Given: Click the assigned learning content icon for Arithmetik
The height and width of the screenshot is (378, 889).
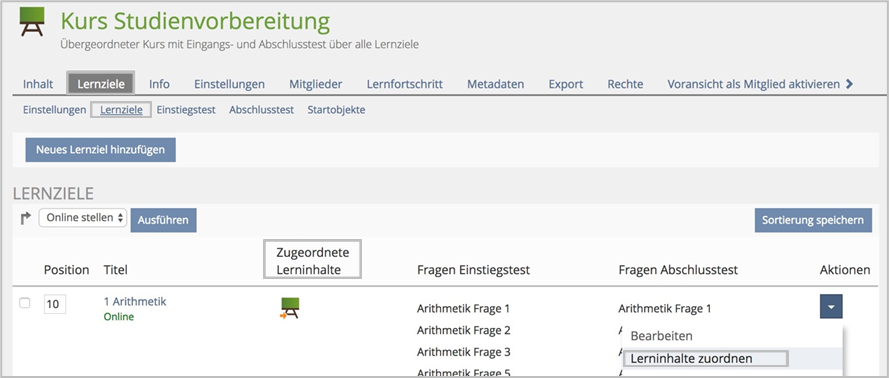Looking at the screenshot, I should tap(290, 308).
